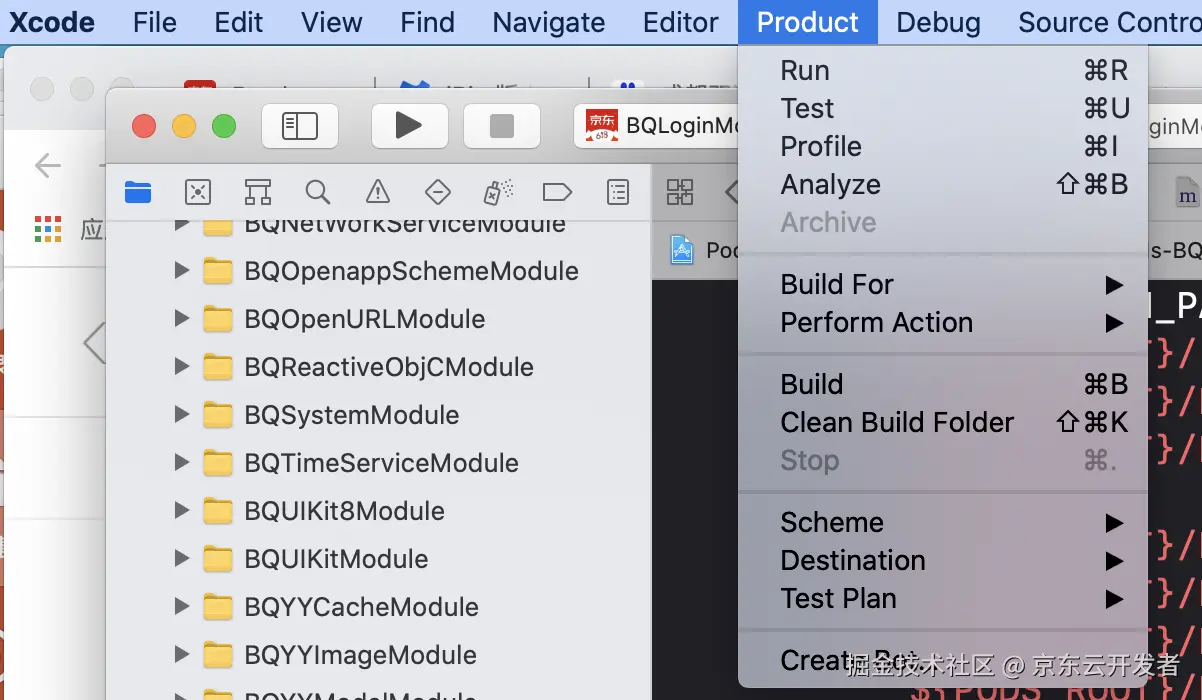Choose Test from Product menu
The width and height of the screenshot is (1202, 700).
click(943, 109)
